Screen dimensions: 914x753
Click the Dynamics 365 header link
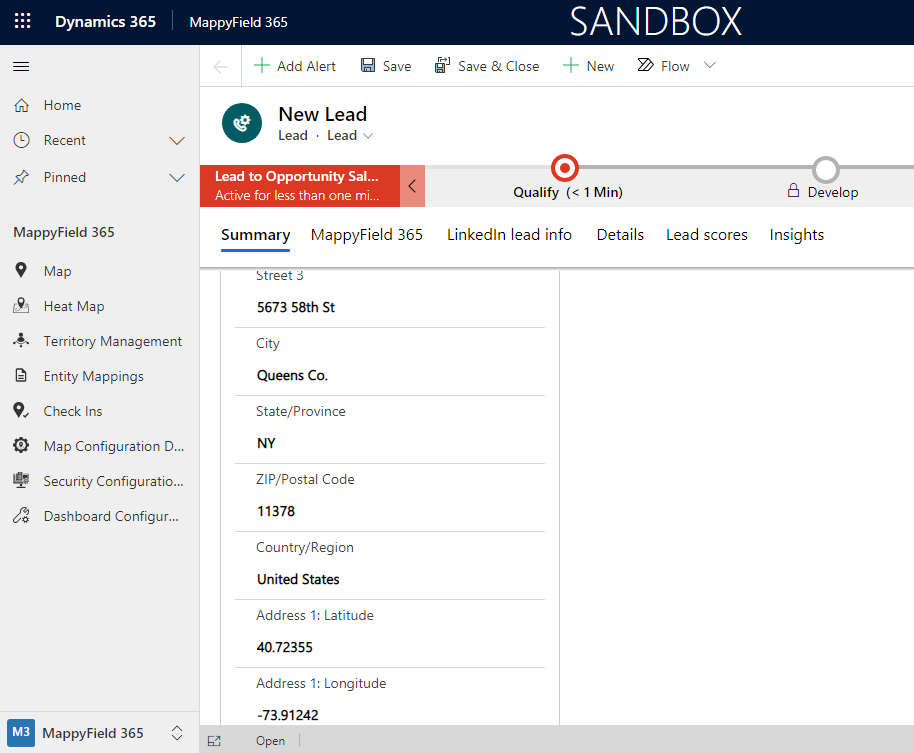tap(106, 22)
